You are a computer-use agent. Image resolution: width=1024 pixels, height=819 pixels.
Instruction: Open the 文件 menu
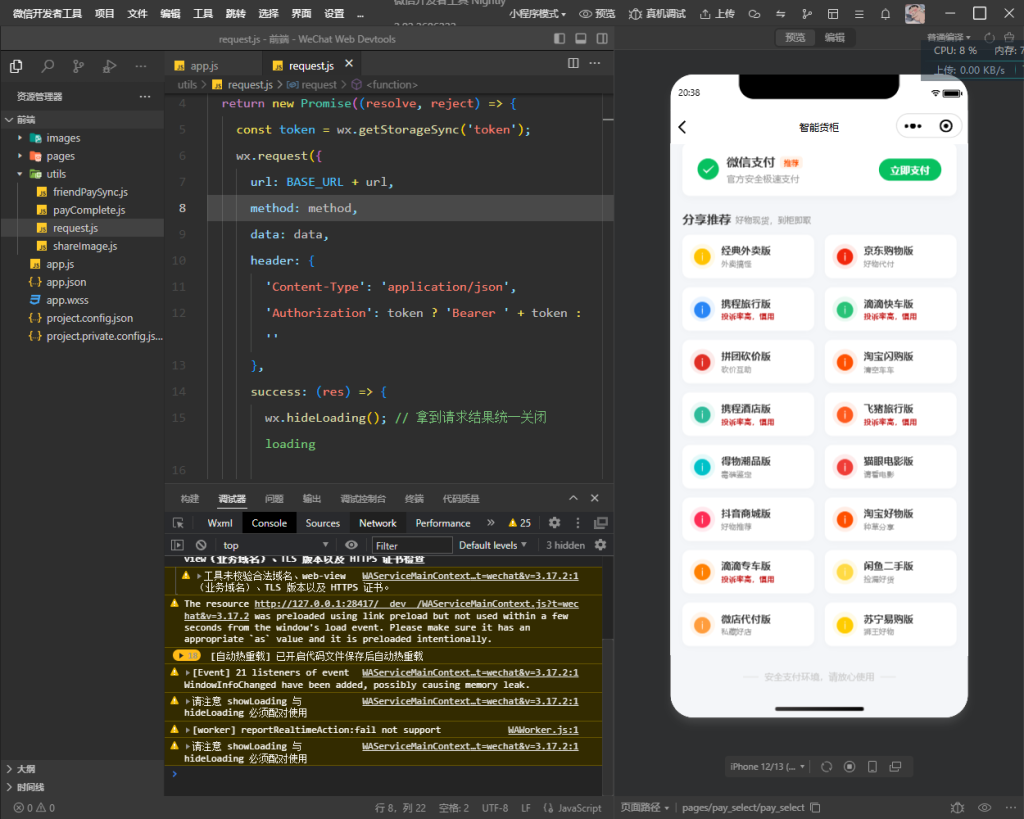coord(137,14)
